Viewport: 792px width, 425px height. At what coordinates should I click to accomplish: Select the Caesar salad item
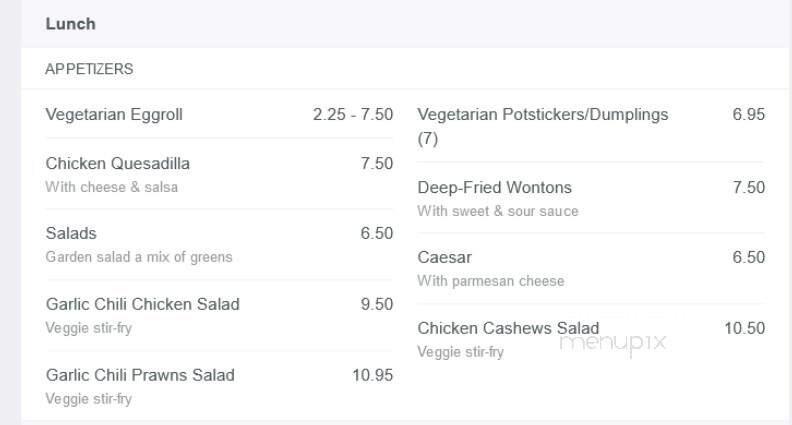444,257
